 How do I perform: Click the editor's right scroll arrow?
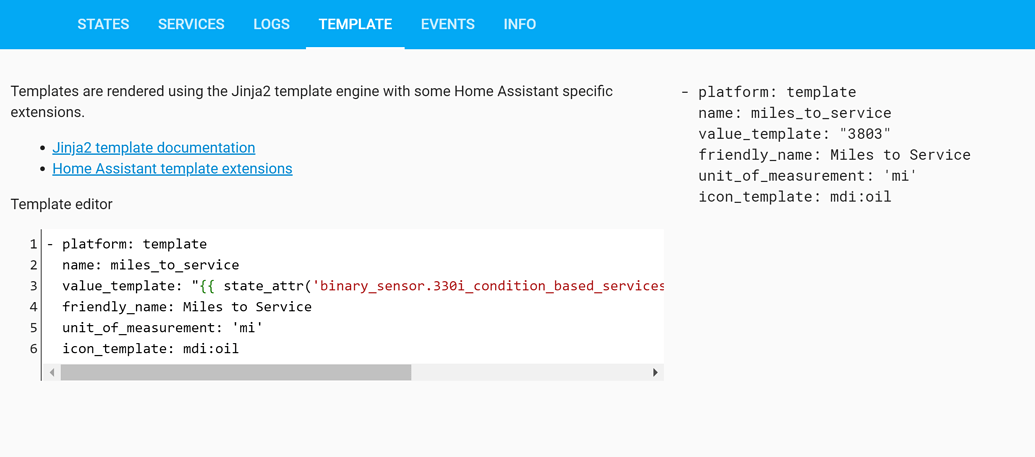[655, 372]
